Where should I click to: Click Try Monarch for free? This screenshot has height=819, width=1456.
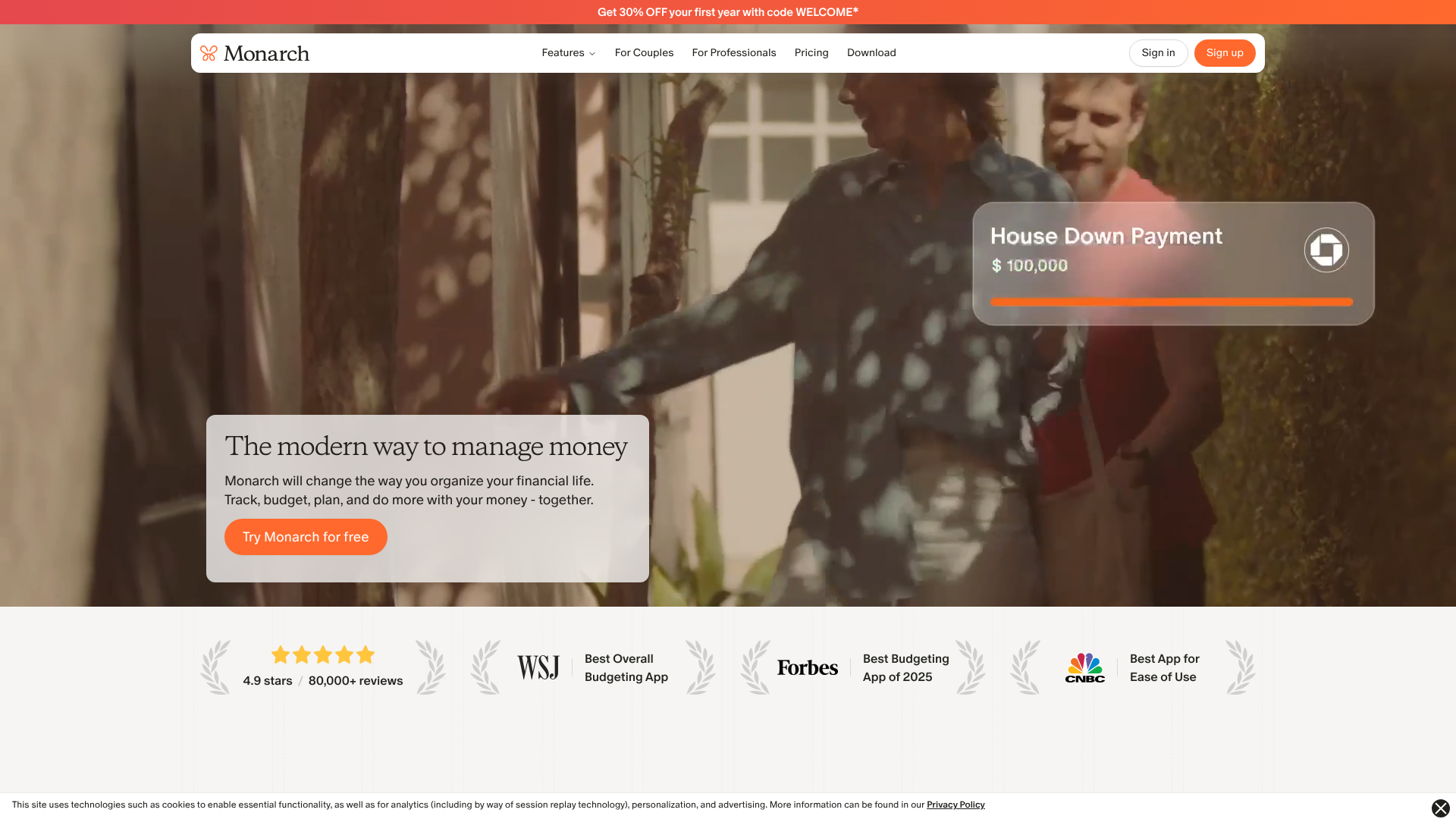pos(306,537)
